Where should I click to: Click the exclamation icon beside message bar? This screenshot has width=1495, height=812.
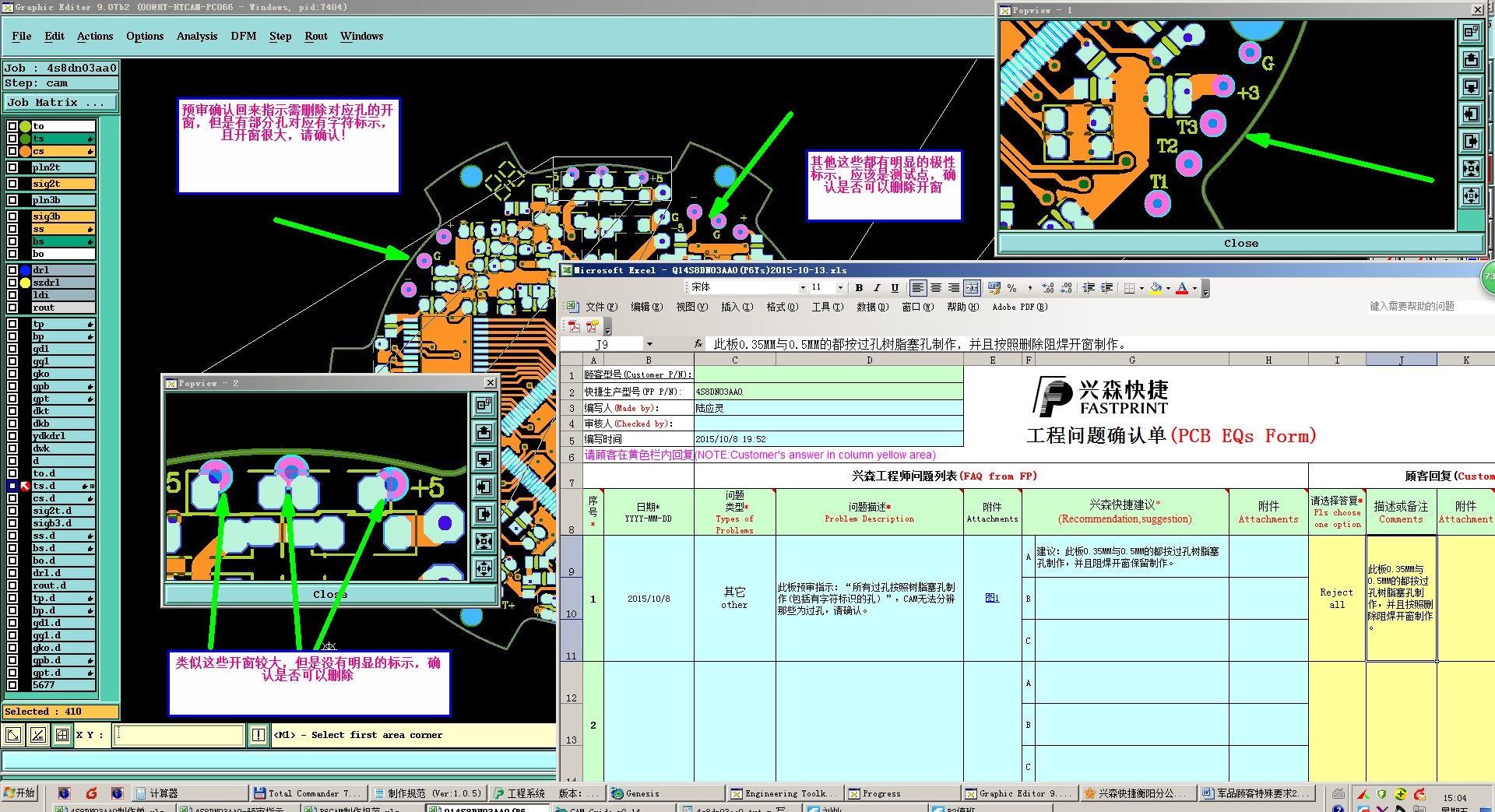click(x=259, y=735)
